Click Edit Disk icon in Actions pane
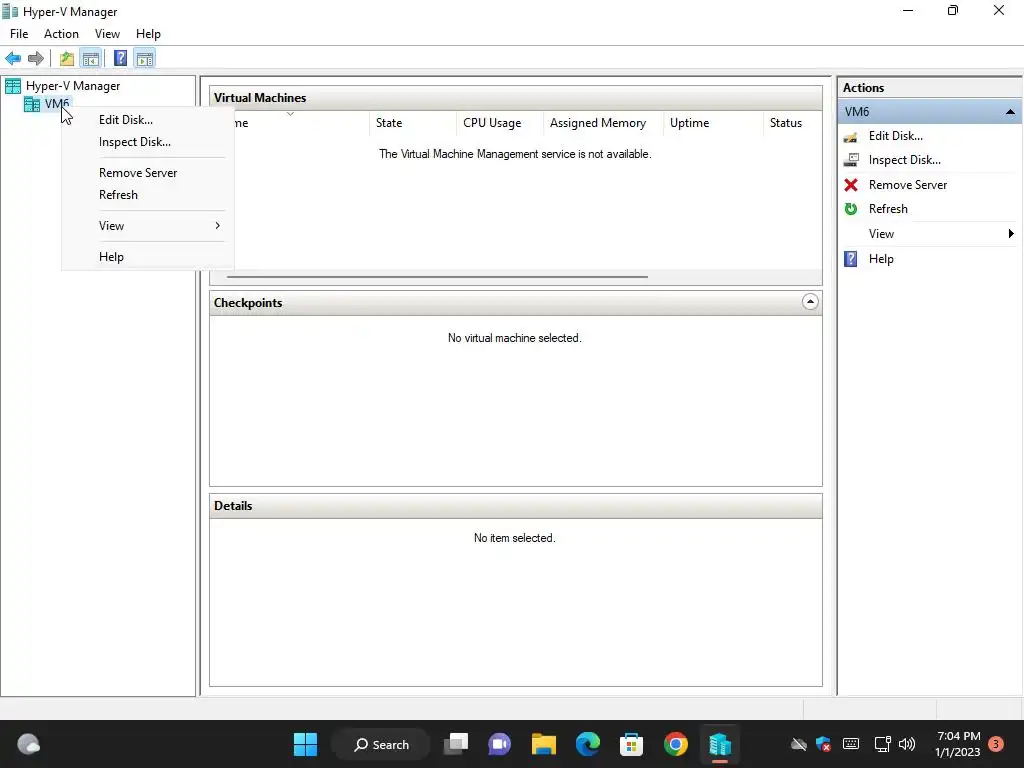1024x768 pixels. pos(851,136)
